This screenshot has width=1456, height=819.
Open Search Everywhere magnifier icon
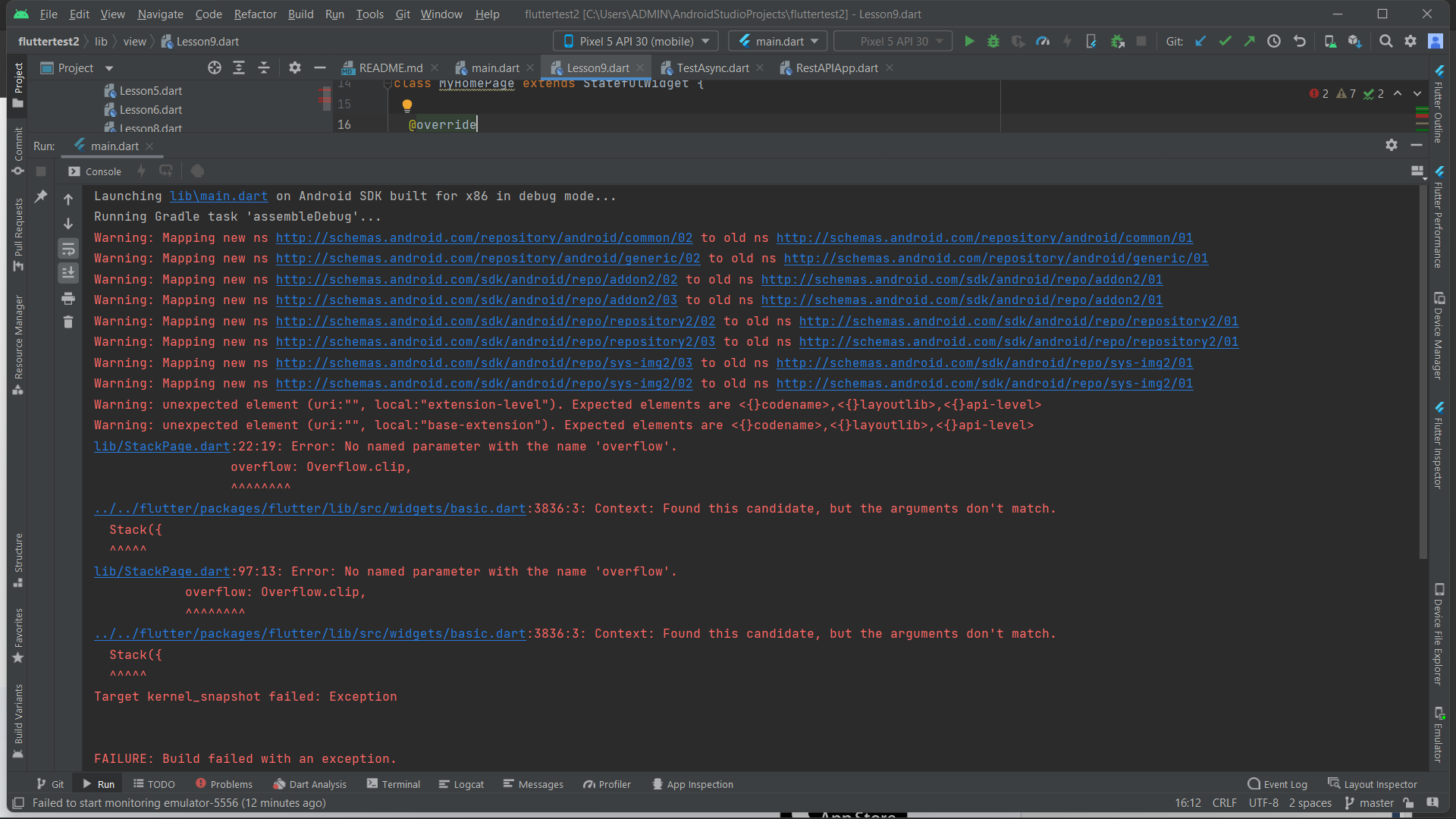coord(1385,42)
